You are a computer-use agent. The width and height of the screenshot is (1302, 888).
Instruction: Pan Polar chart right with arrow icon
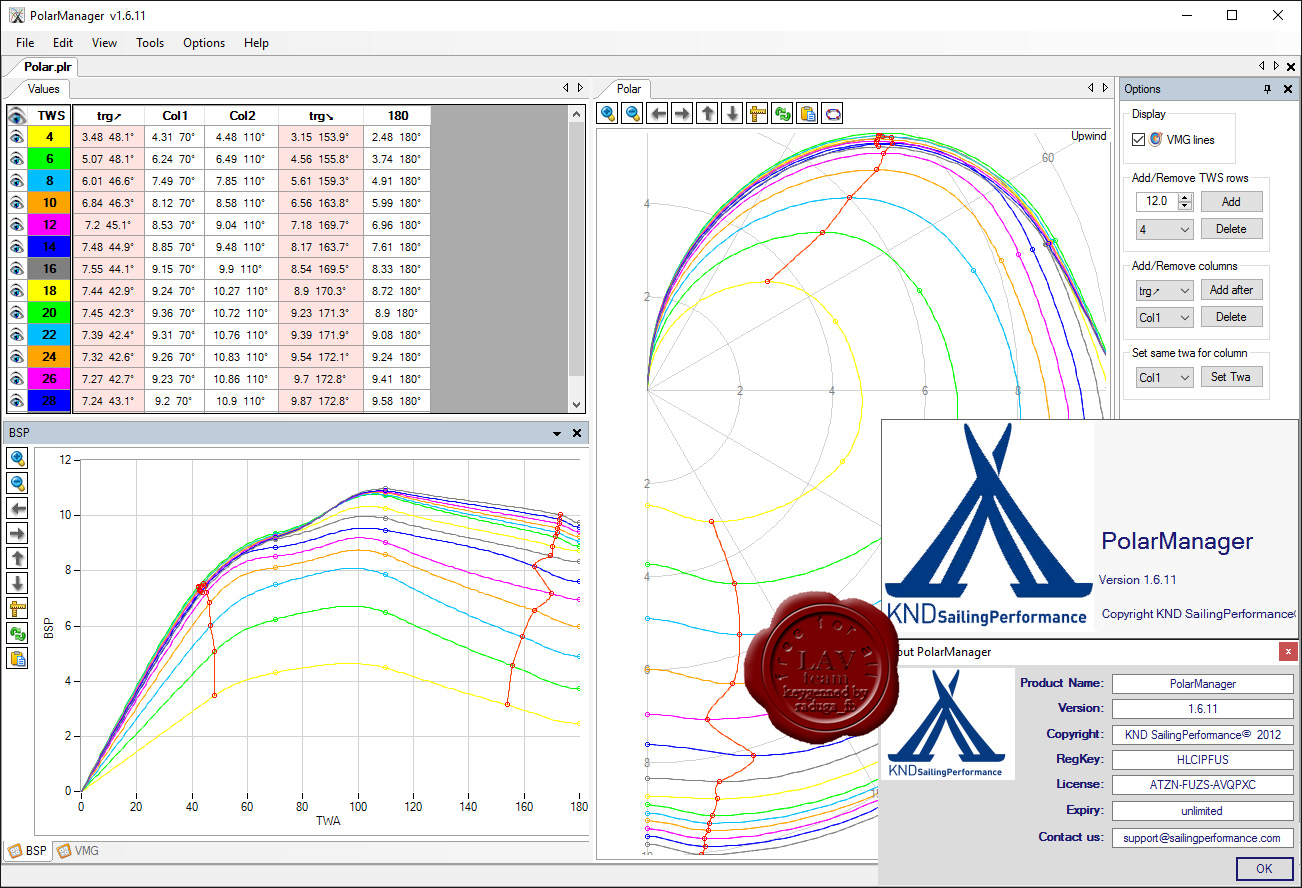point(682,113)
